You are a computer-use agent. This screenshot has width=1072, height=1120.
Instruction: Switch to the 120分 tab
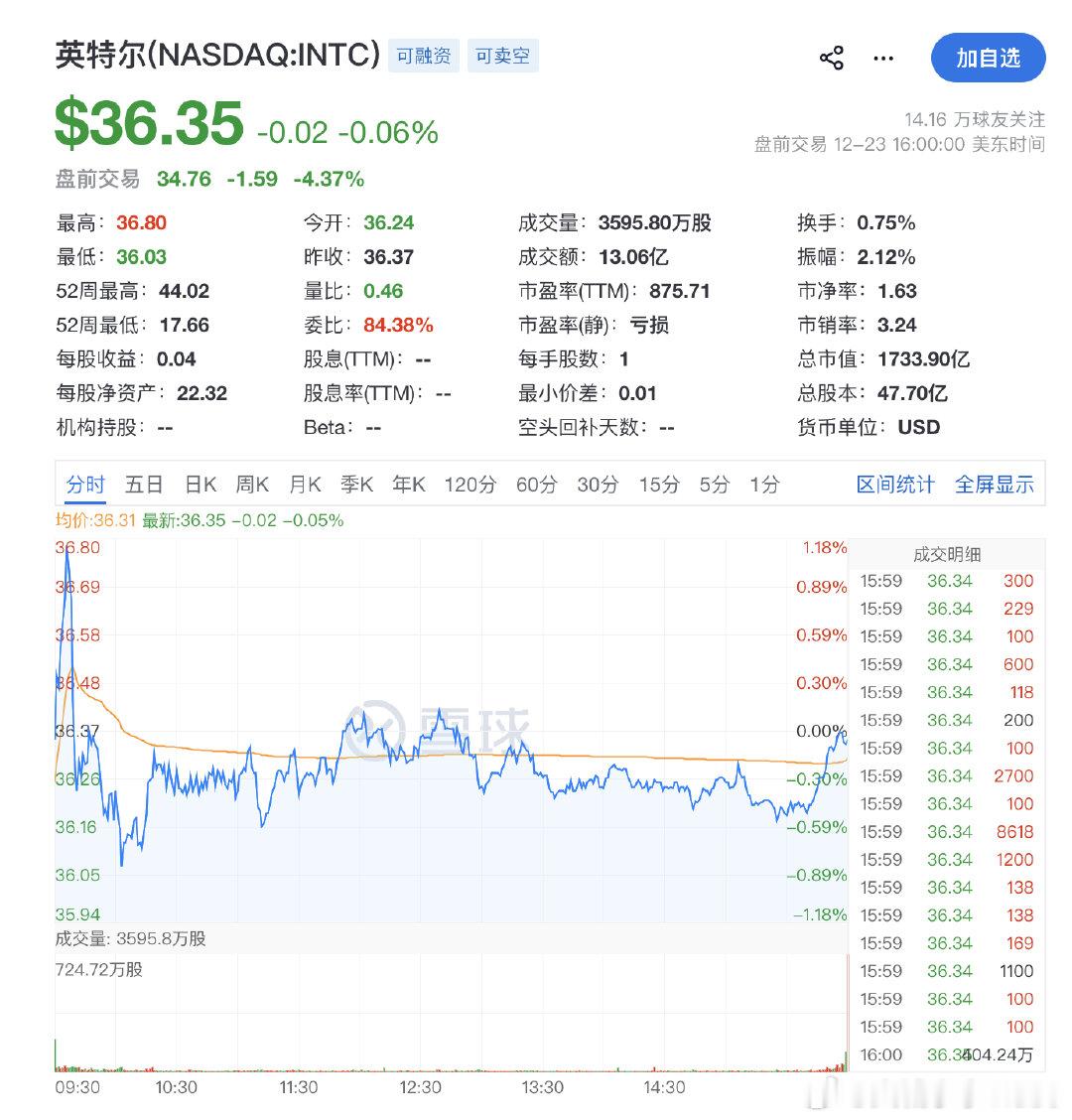469,485
